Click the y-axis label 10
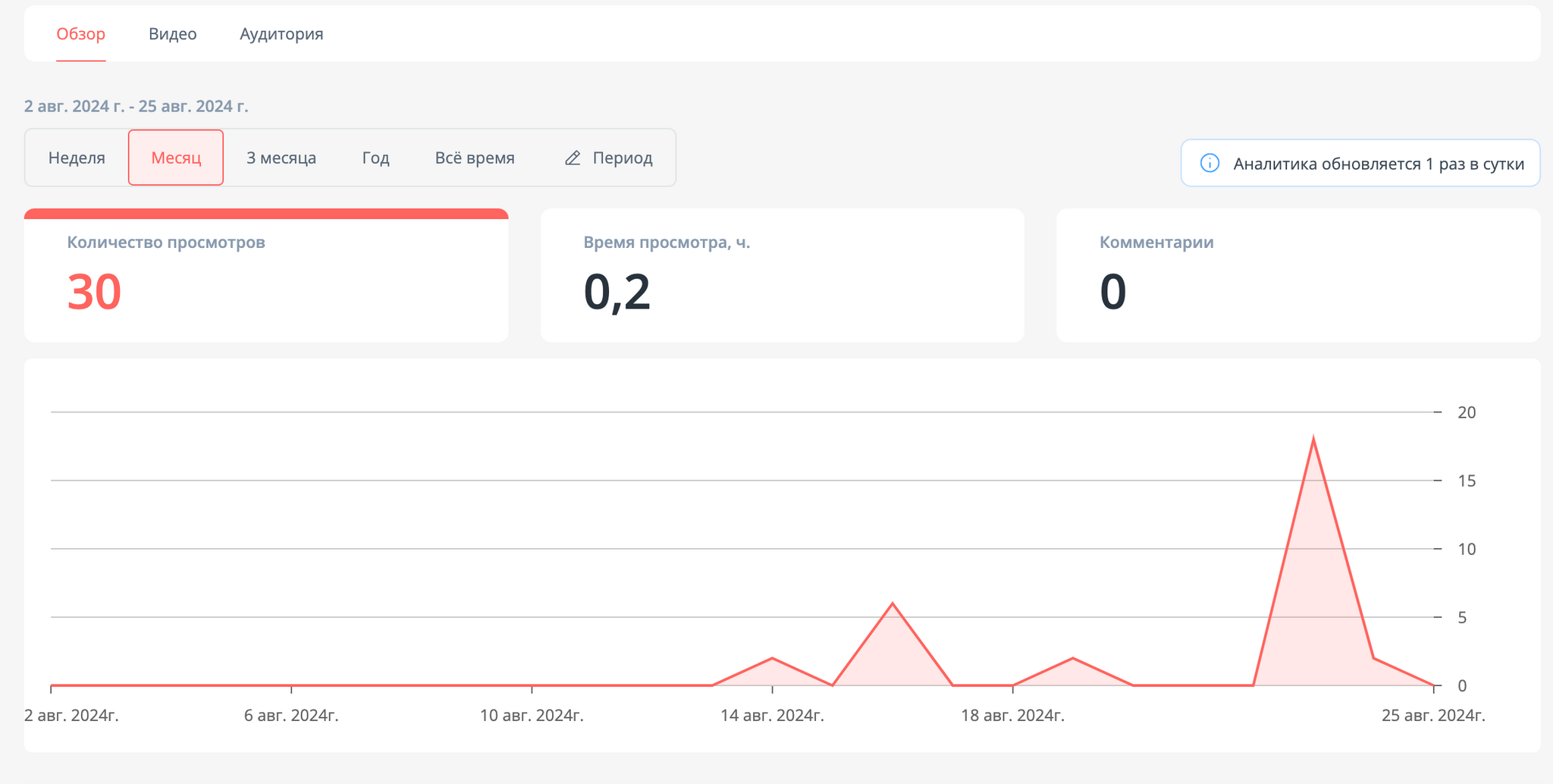Screen dimensions: 1553x784 pos(1467,549)
